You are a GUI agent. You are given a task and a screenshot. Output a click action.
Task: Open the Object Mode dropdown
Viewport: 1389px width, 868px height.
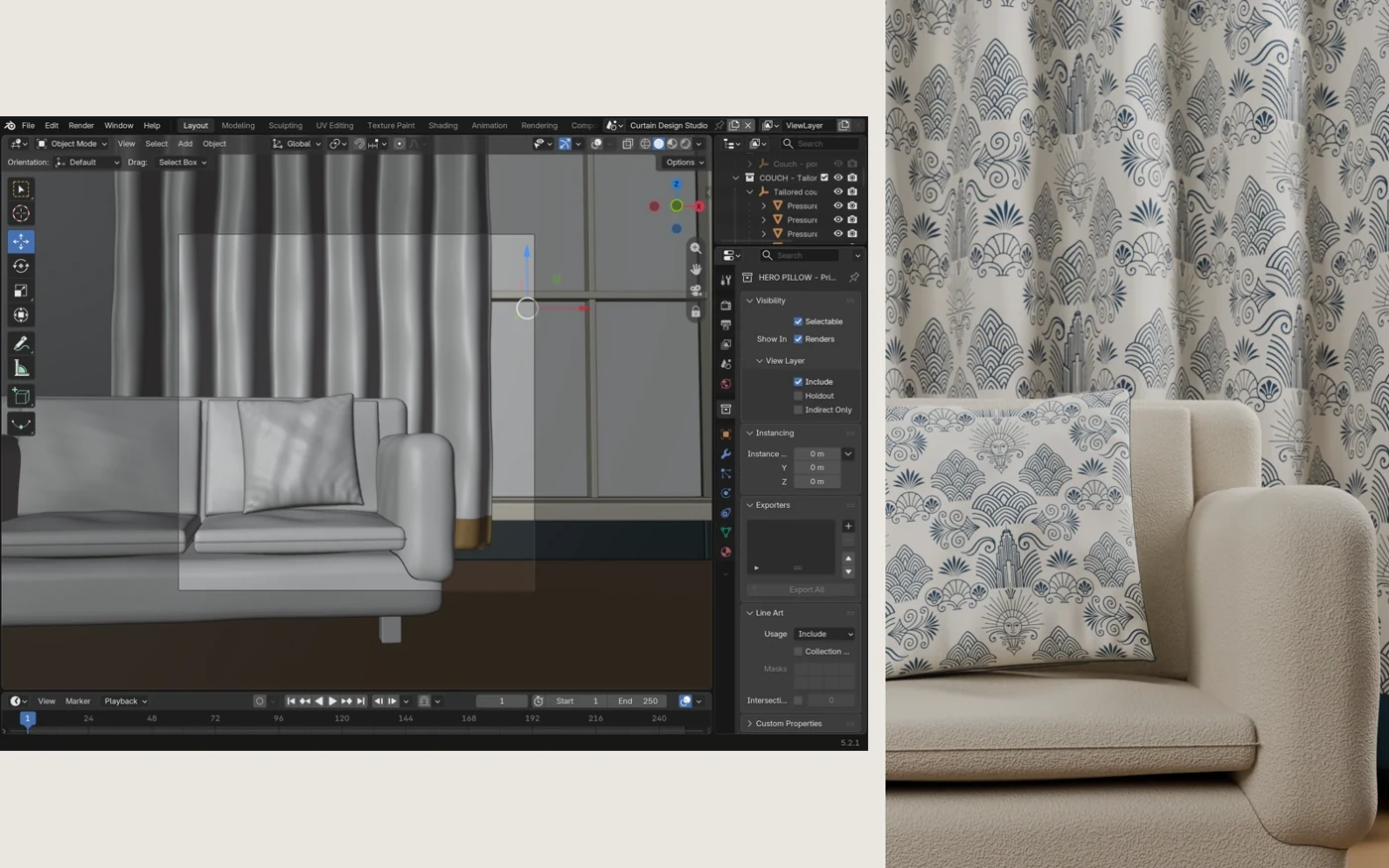coord(71,144)
